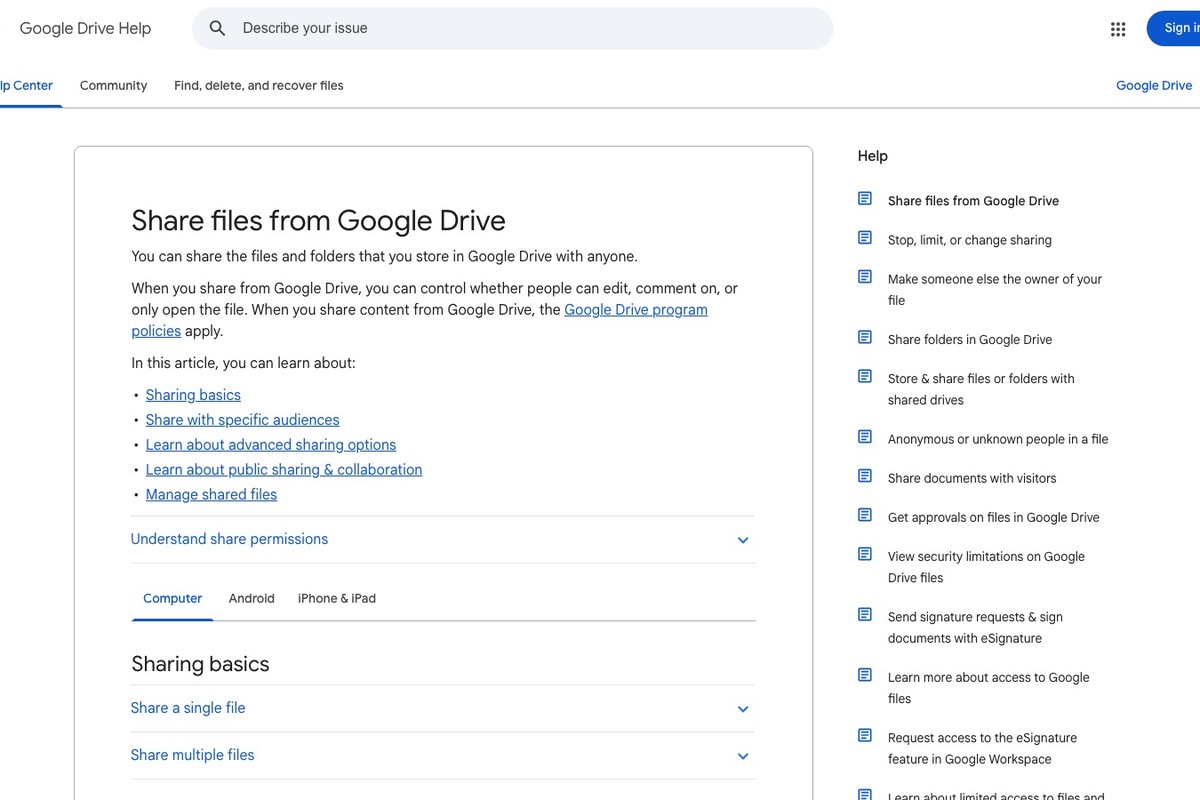The height and width of the screenshot is (800, 1200).
Task: Open Share folders in Google Drive article
Action: coord(970,340)
